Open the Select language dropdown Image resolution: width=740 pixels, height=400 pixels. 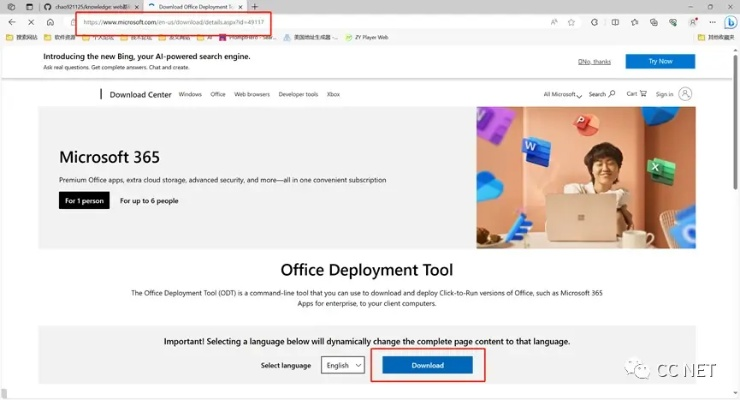pos(343,365)
